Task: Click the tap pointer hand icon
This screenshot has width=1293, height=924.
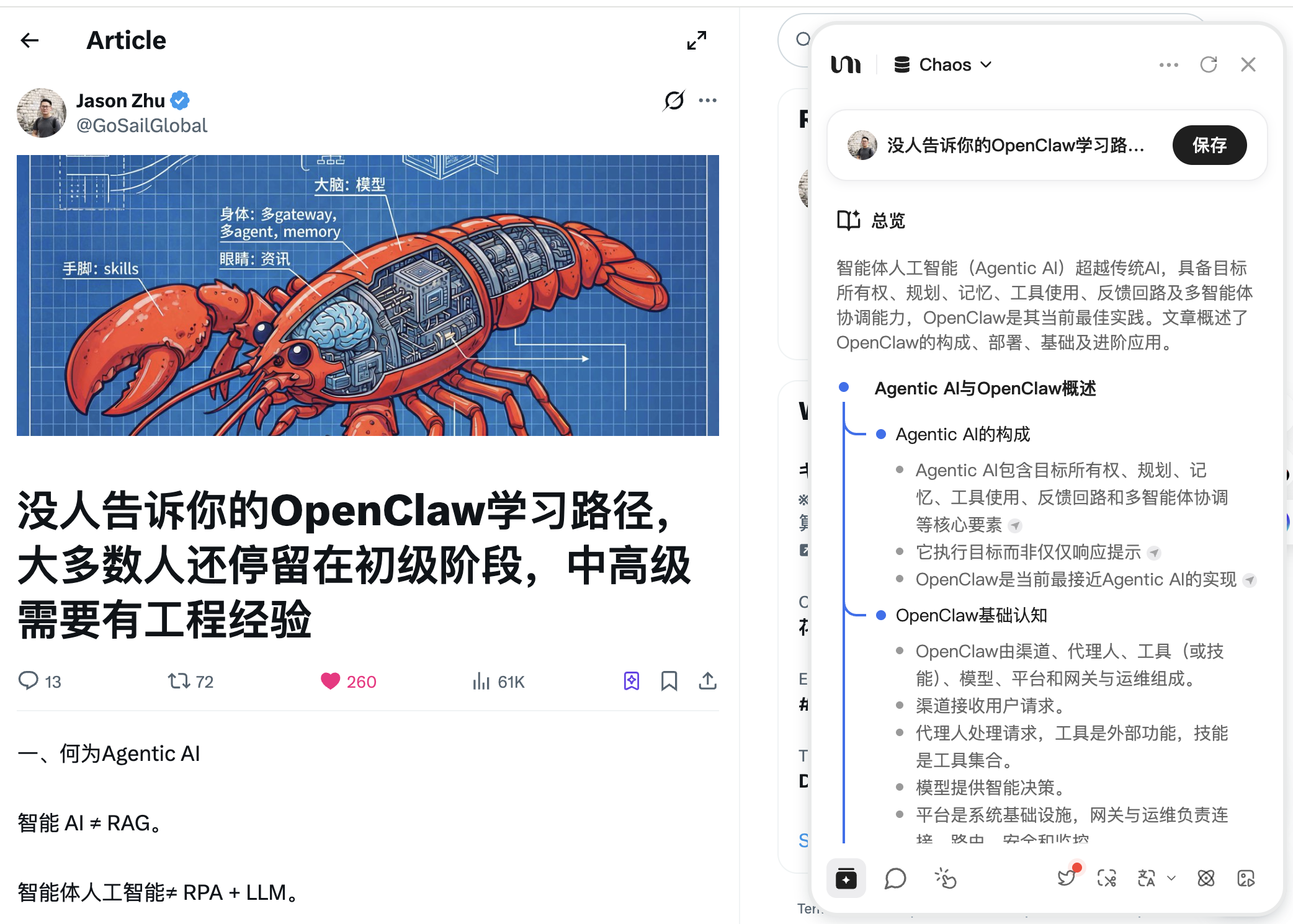Action: (x=946, y=878)
